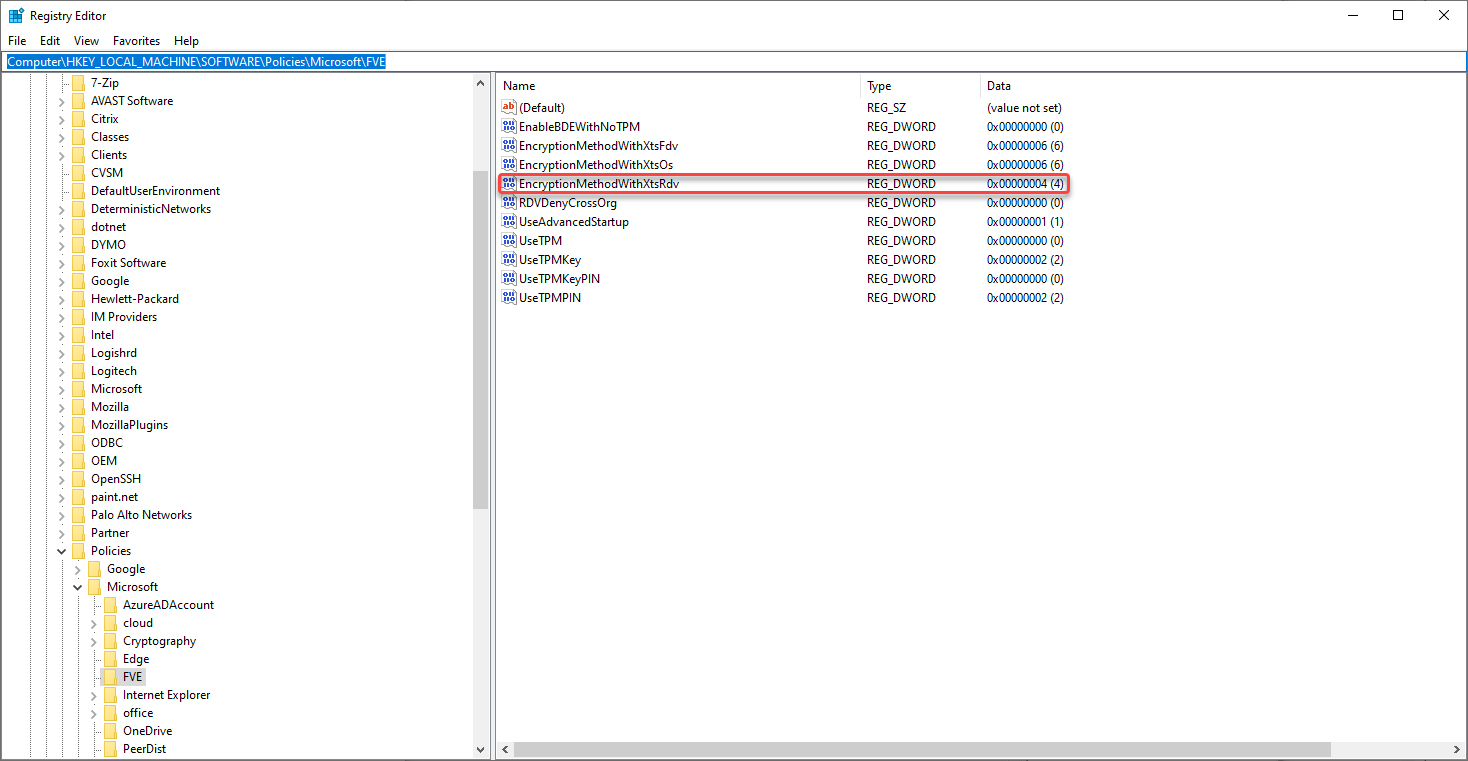Click the UseTPMKey DWORD icon
The height and width of the screenshot is (761, 1468).
coord(509,260)
